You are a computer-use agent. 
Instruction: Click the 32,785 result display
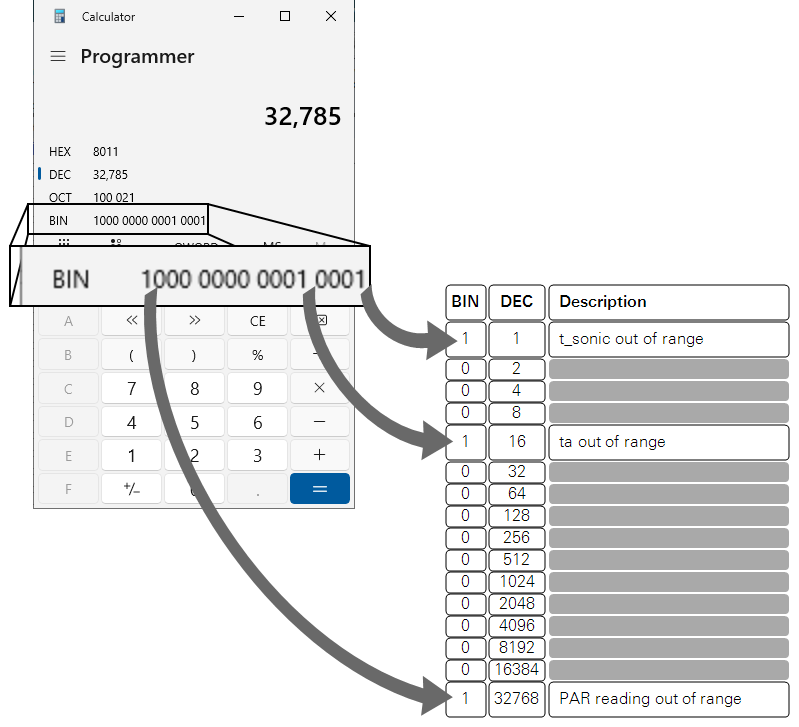tap(302, 117)
